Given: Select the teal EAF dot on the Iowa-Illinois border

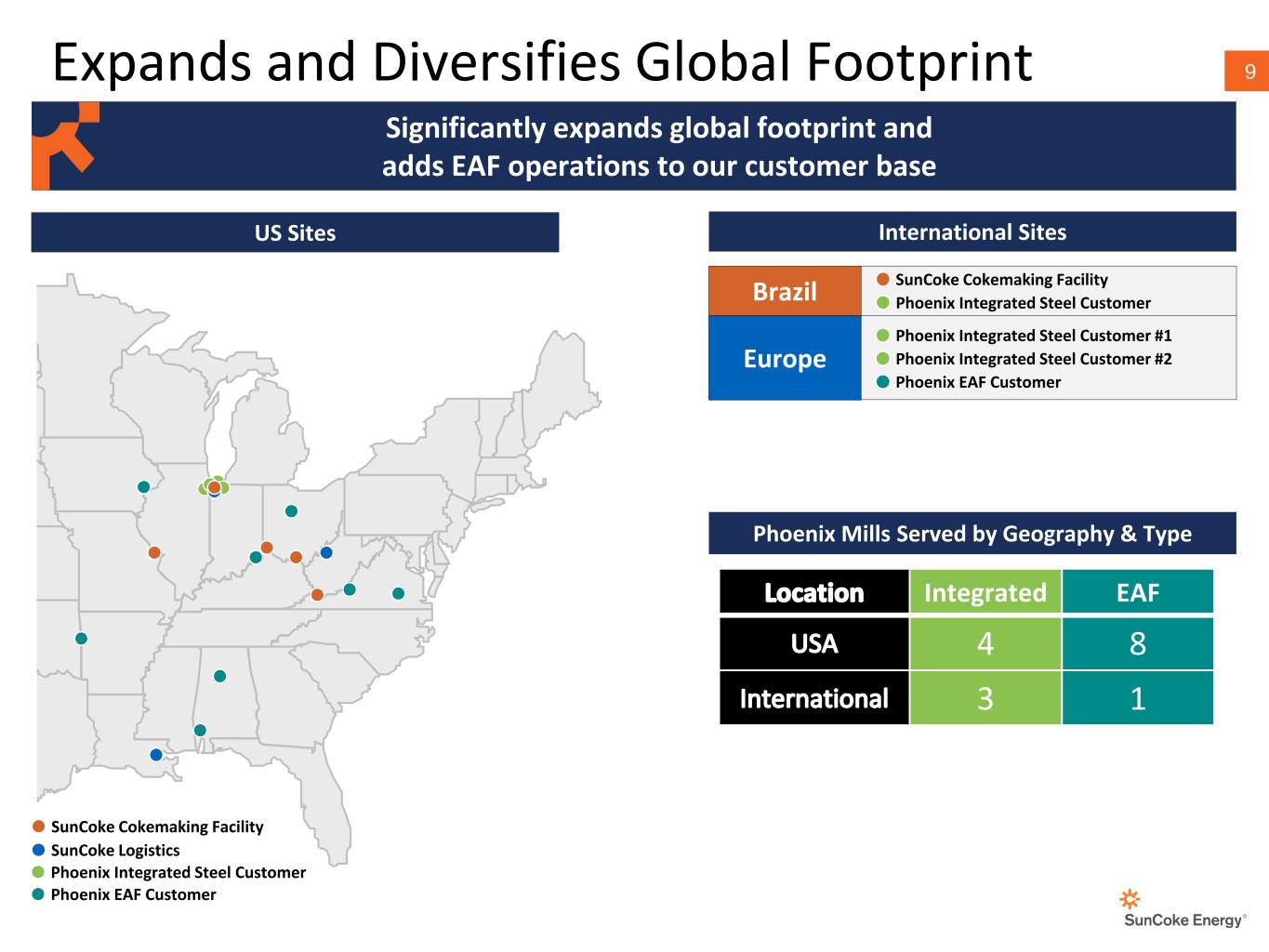Looking at the screenshot, I should point(143,487).
